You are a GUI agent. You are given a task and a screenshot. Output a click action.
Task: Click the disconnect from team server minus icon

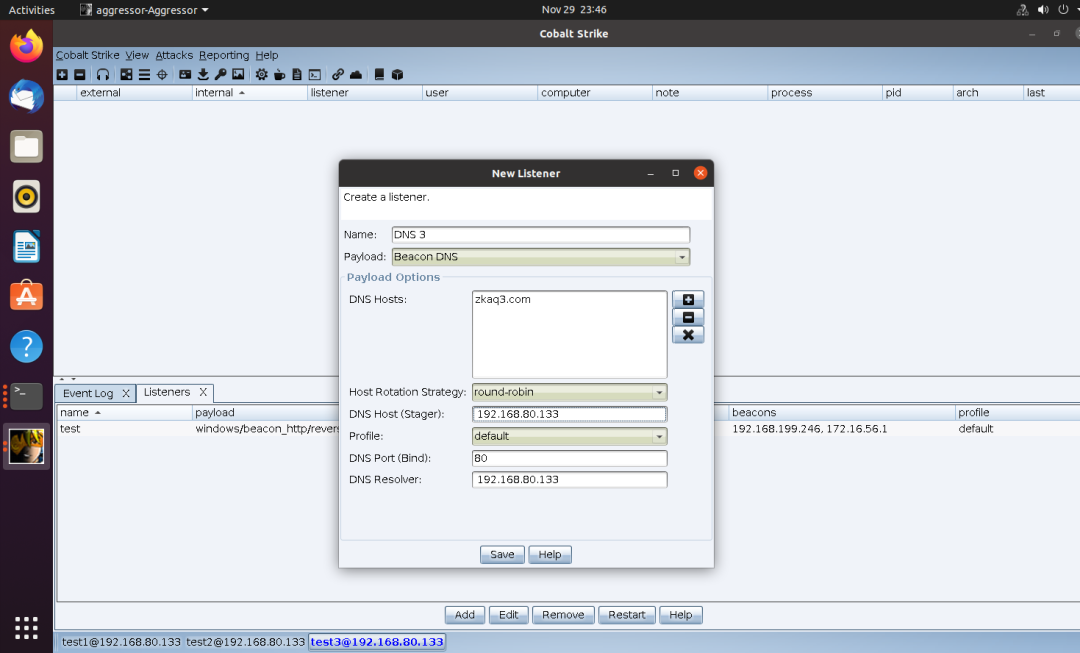coord(80,74)
